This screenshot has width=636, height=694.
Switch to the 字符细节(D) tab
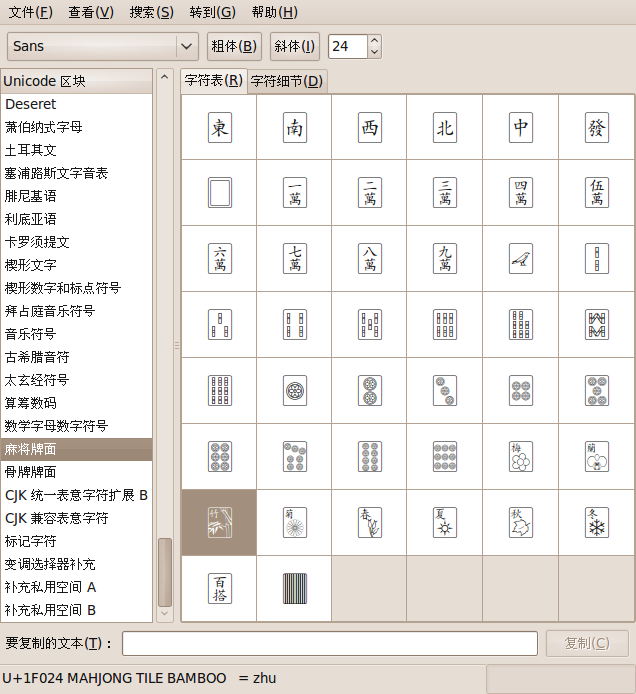click(287, 81)
